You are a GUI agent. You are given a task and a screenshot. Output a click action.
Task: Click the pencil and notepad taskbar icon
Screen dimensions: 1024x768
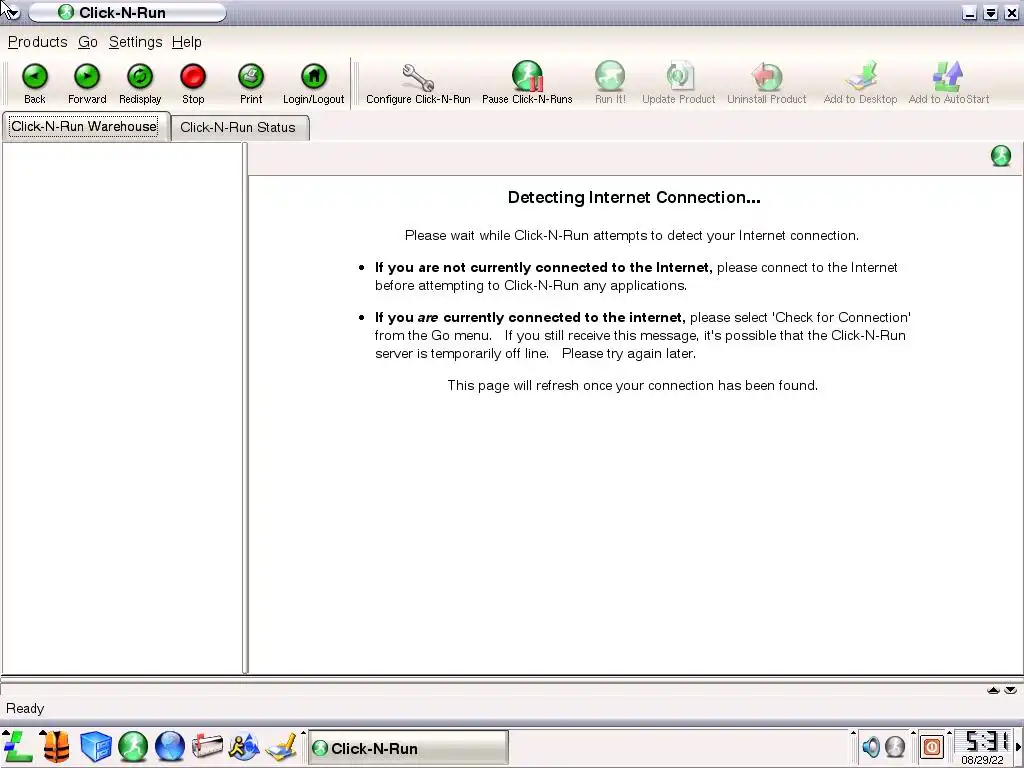[281, 747]
